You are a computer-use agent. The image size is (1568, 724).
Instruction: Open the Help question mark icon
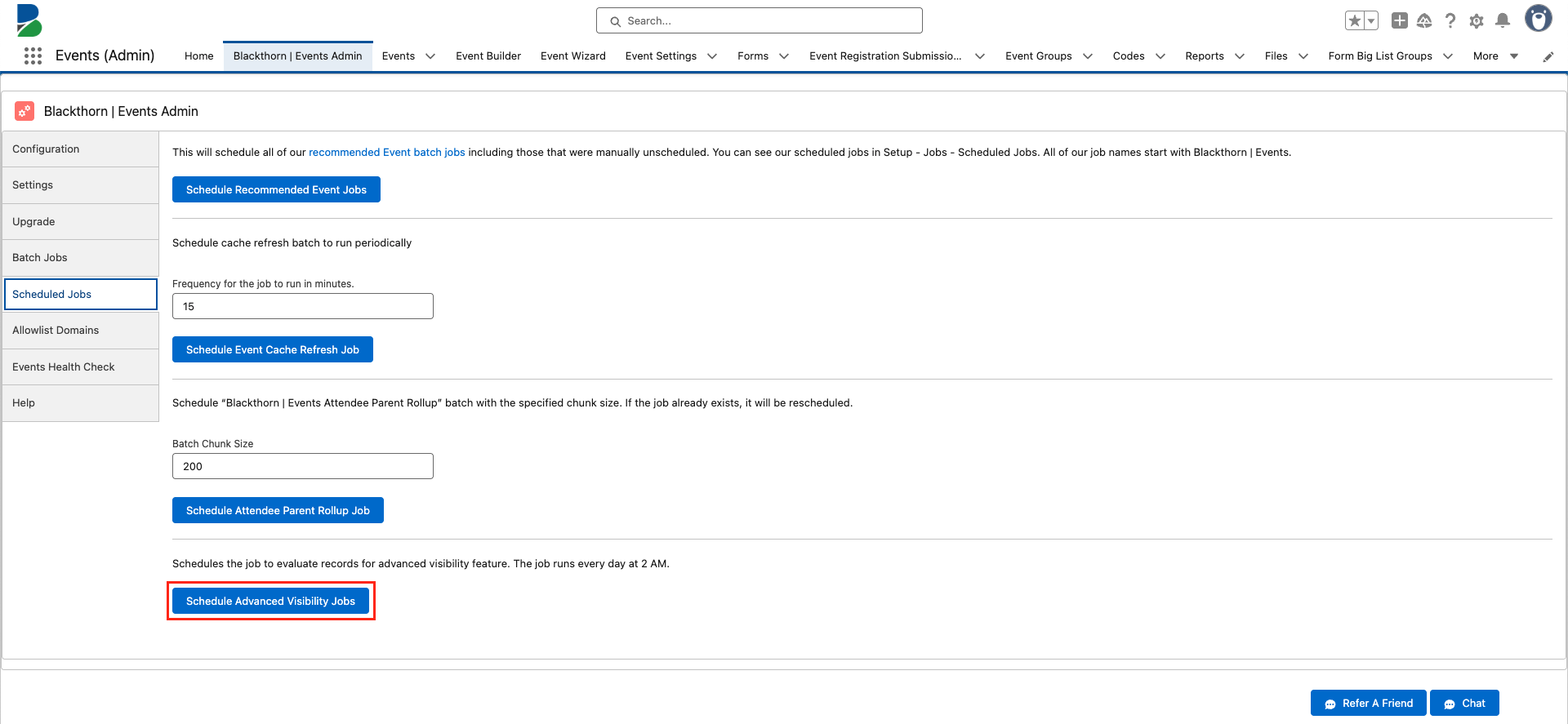pyautogui.click(x=1450, y=21)
